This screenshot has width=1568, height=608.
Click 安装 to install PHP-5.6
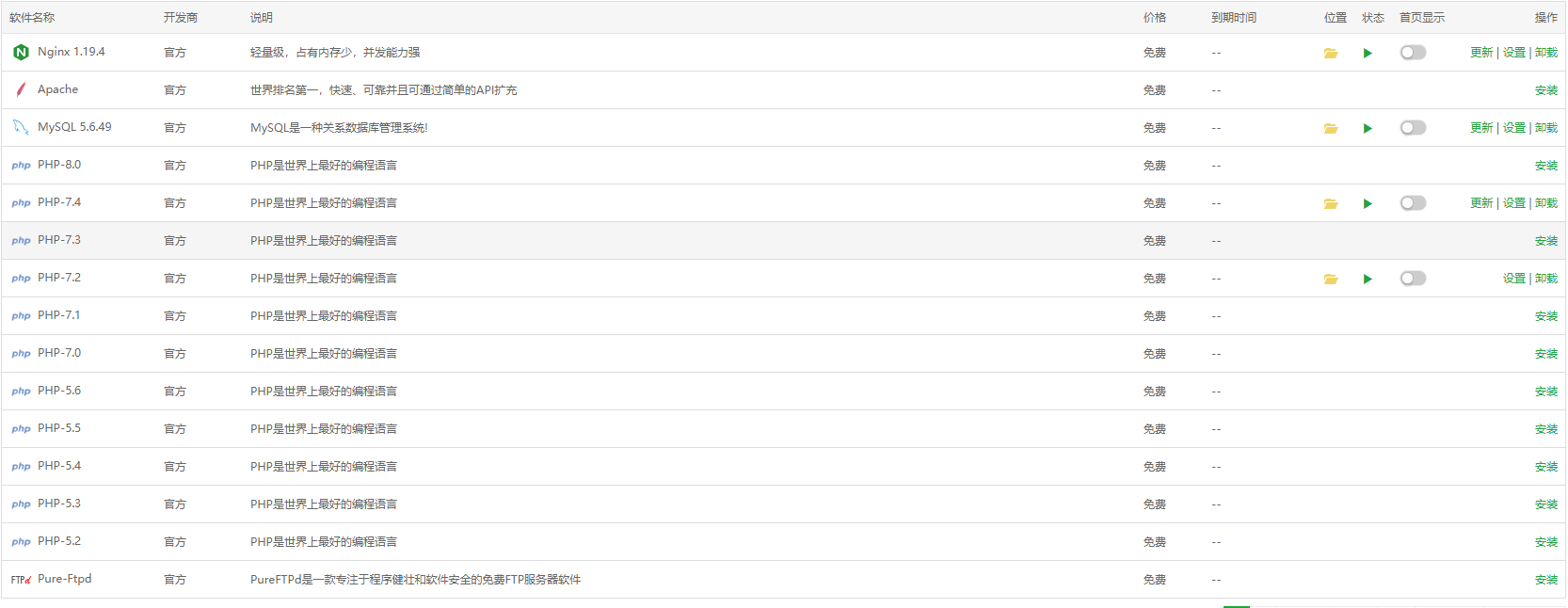tap(1546, 392)
